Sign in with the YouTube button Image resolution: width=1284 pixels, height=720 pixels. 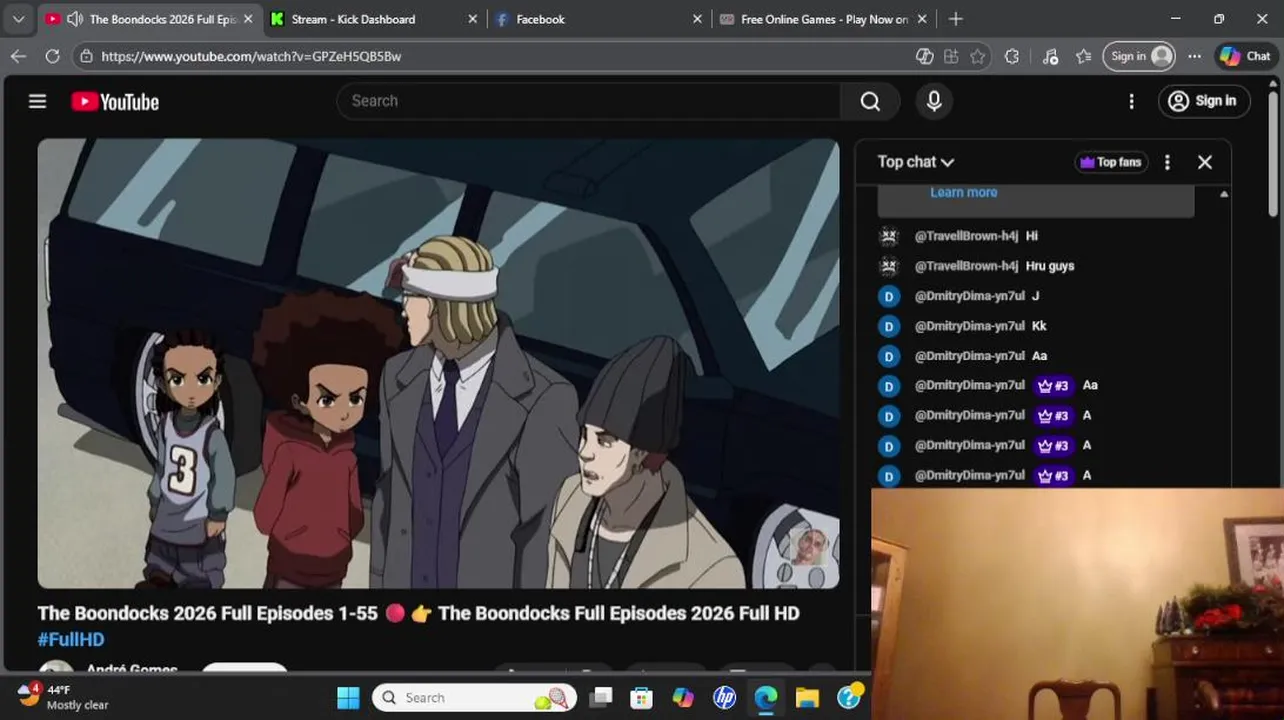tap(1203, 101)
